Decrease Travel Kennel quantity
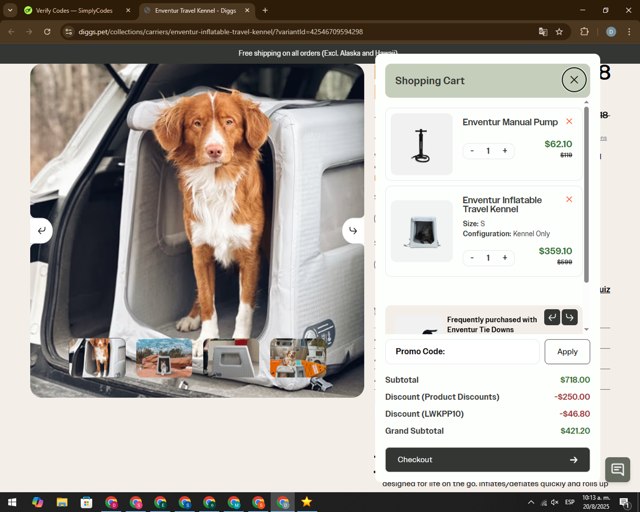Image resolution: width=640 pixels, height=512 pixels. point(472,258)
